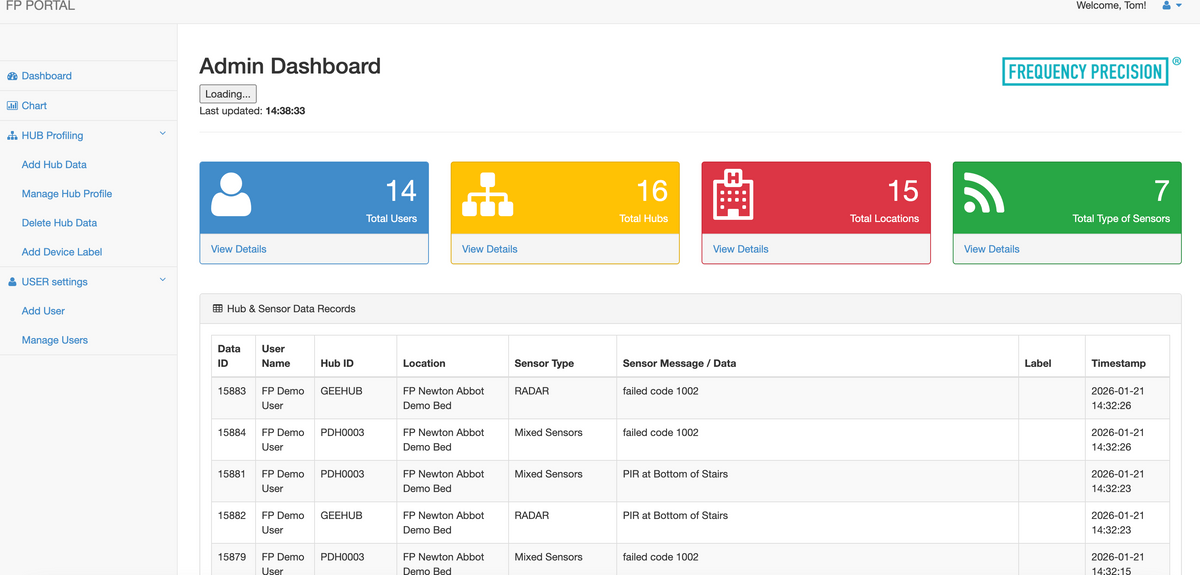The width and height of the screenshot is (1200, 575).
Task: Click the table icon beside Hub & Sensor Data Records
Action: coord(218,309)
